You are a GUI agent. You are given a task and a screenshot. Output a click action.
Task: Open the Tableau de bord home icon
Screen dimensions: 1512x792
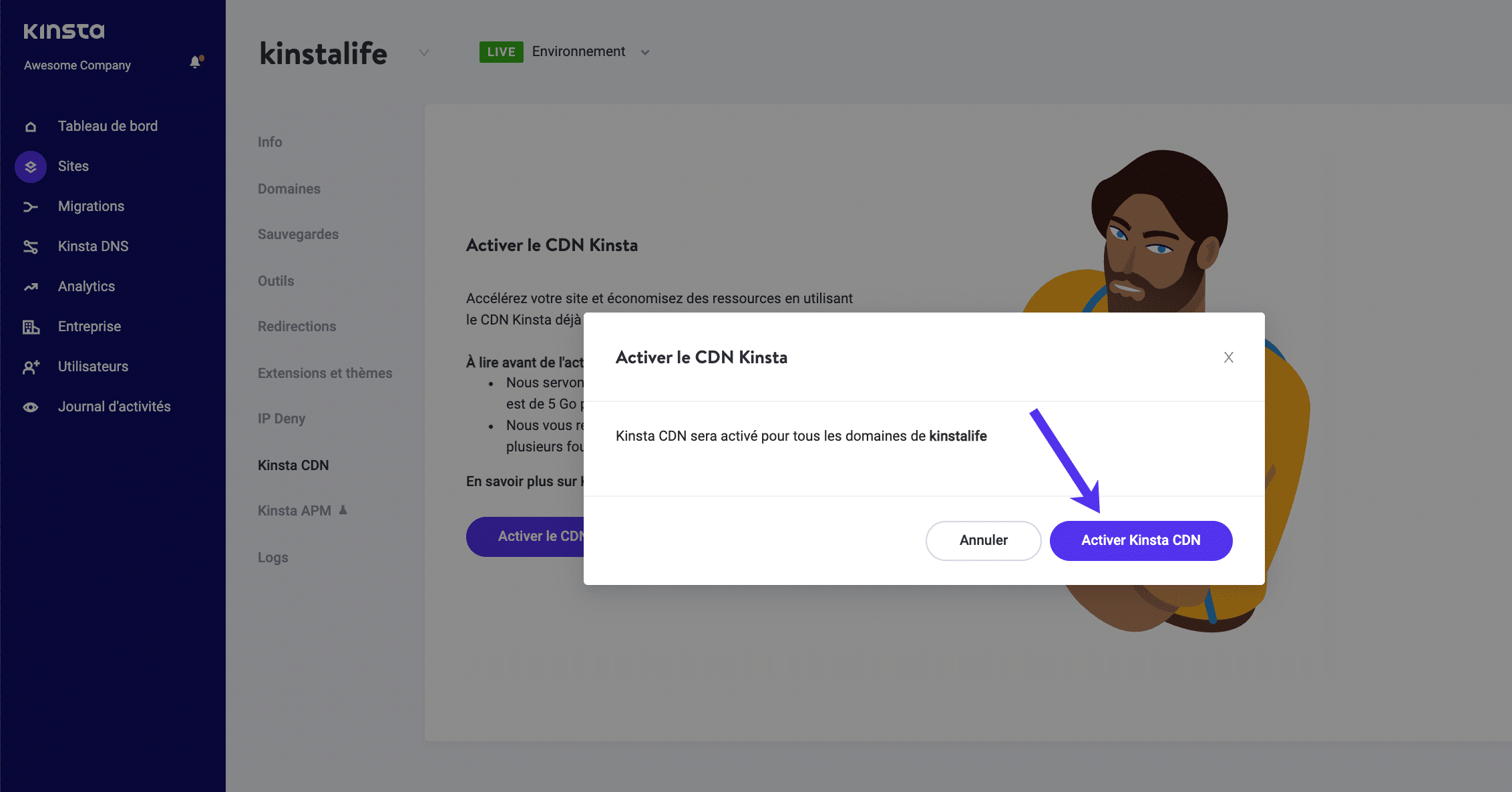click(x=30, y=126)
